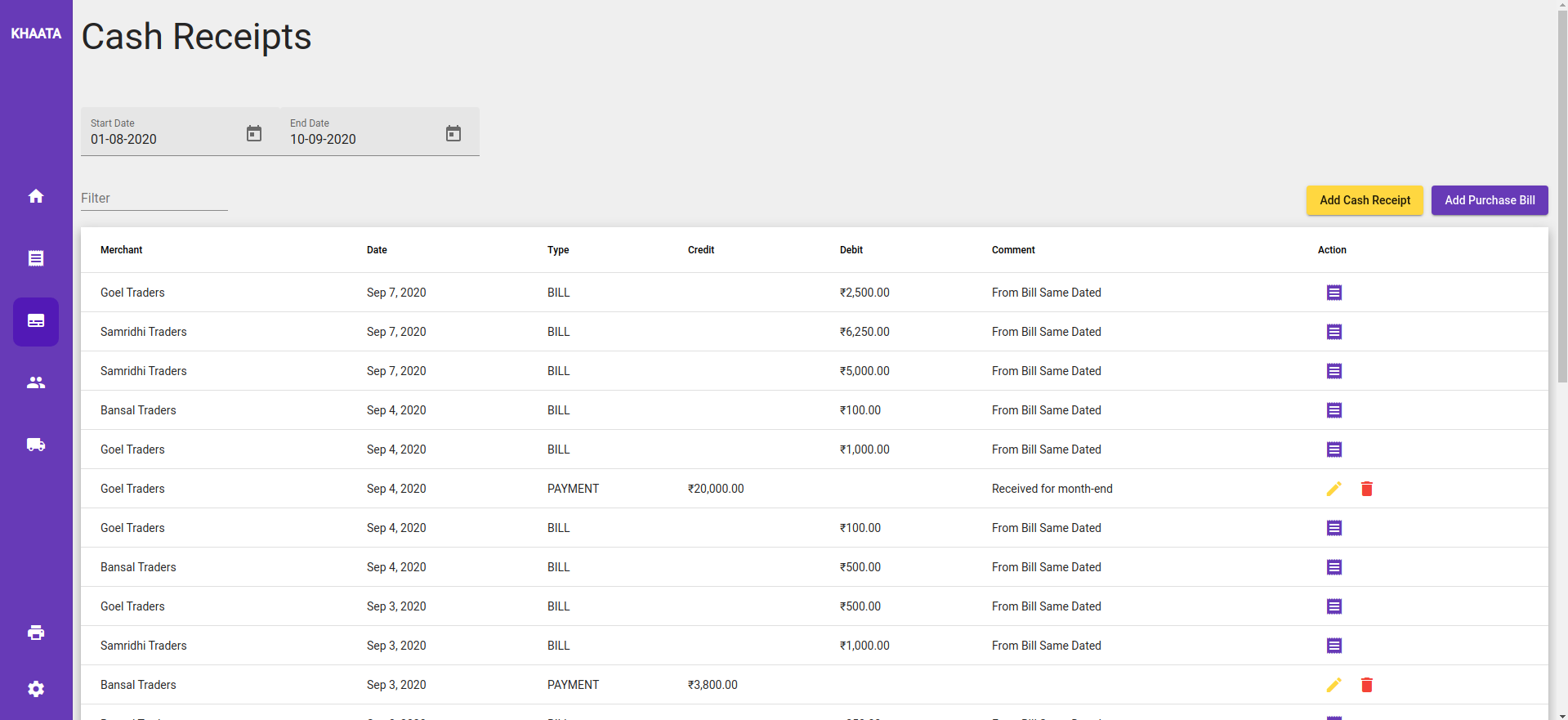Screen dimensions: 1568x720
Task: View bill for Bansal Traders Sep 4 ₹500.00 row
Action: tap(1334, 567)
